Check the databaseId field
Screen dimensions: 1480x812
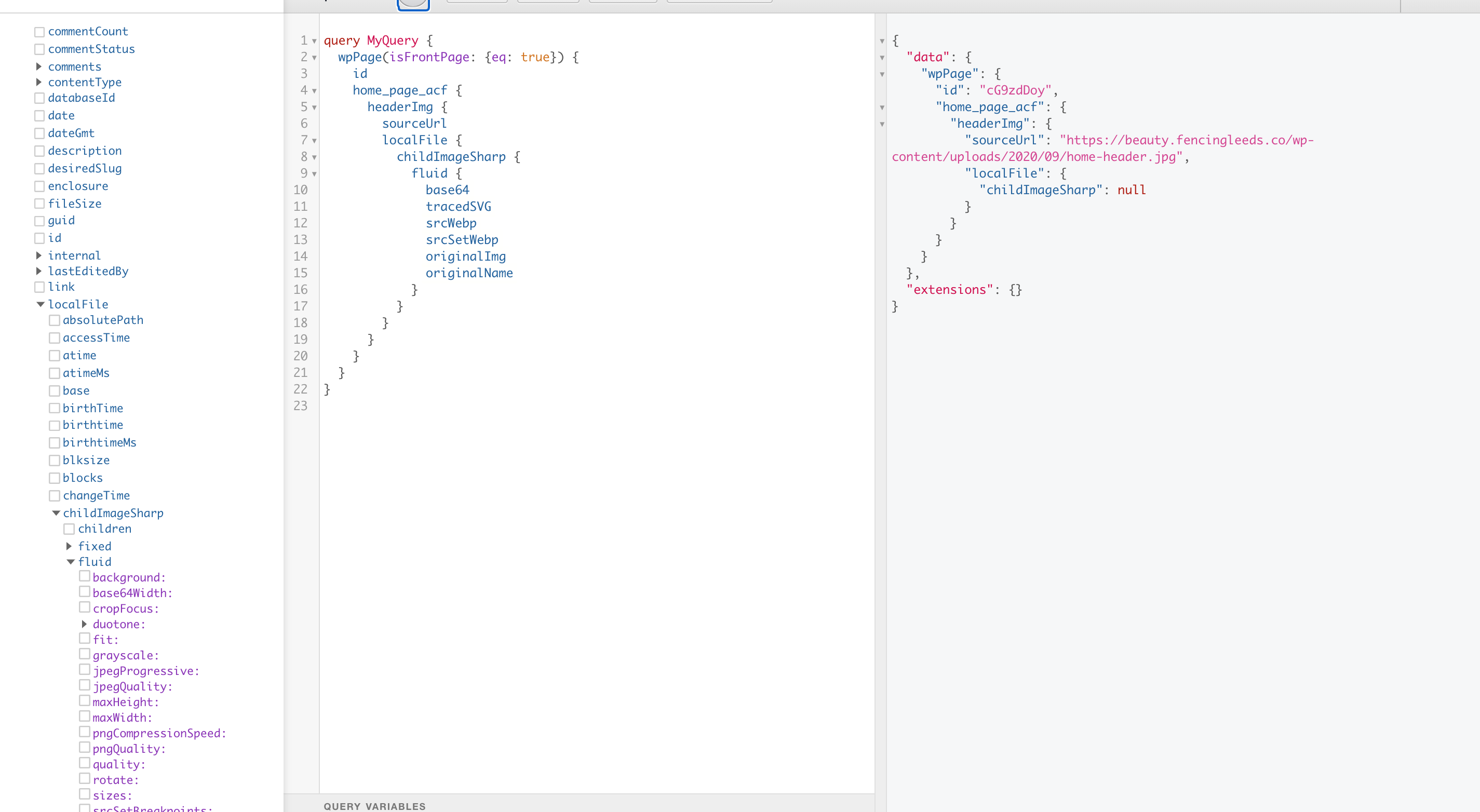(39, 98)
